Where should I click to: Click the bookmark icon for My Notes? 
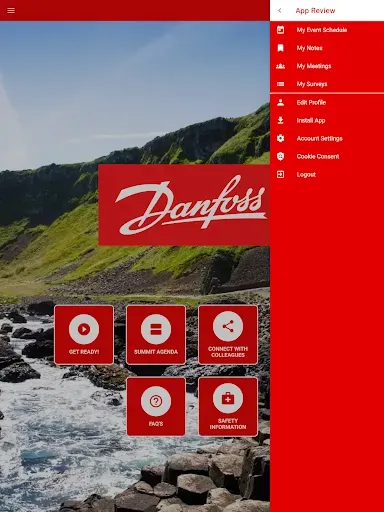(281, 48)
